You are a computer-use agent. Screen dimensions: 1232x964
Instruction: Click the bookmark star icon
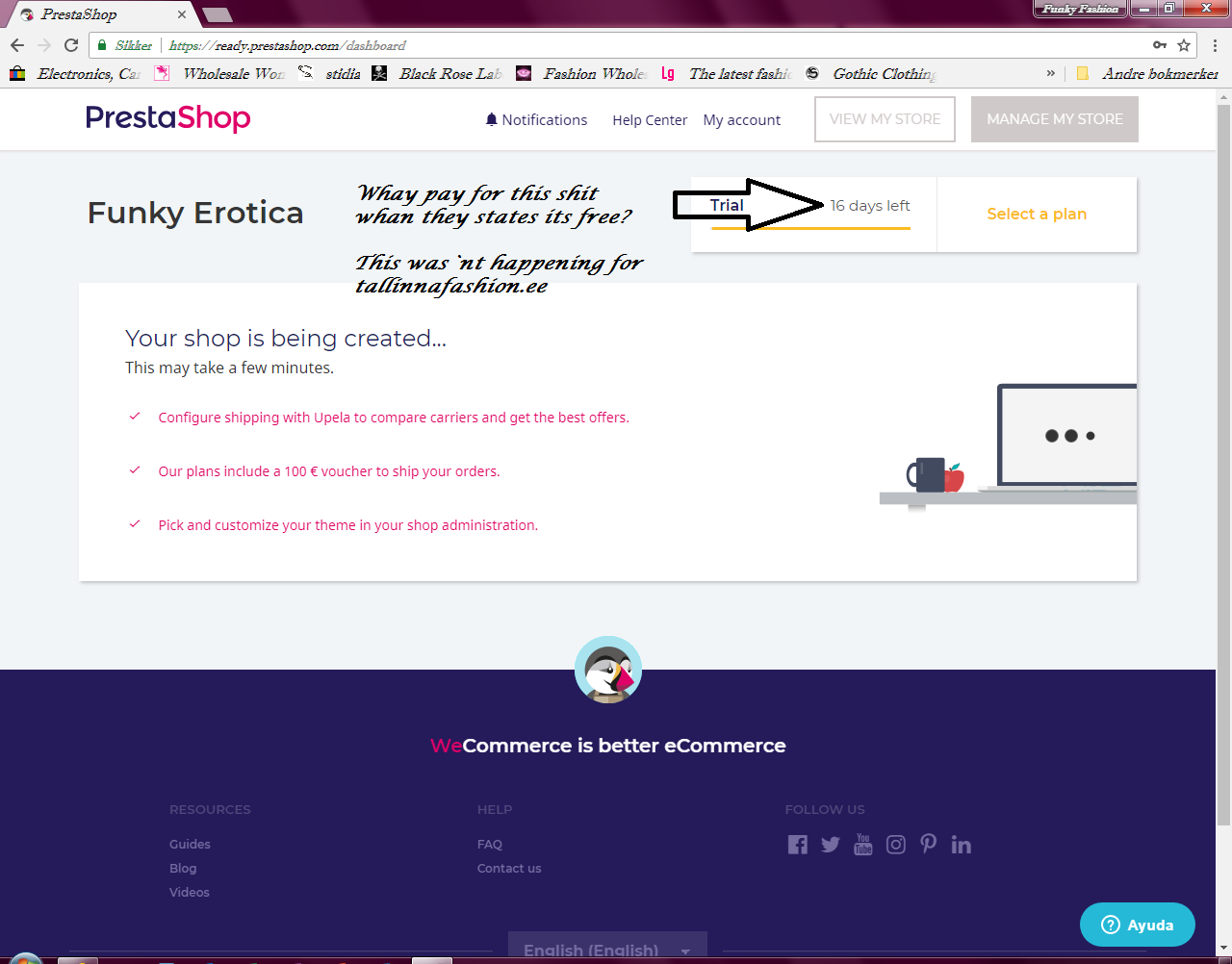tap(1184, 45)
